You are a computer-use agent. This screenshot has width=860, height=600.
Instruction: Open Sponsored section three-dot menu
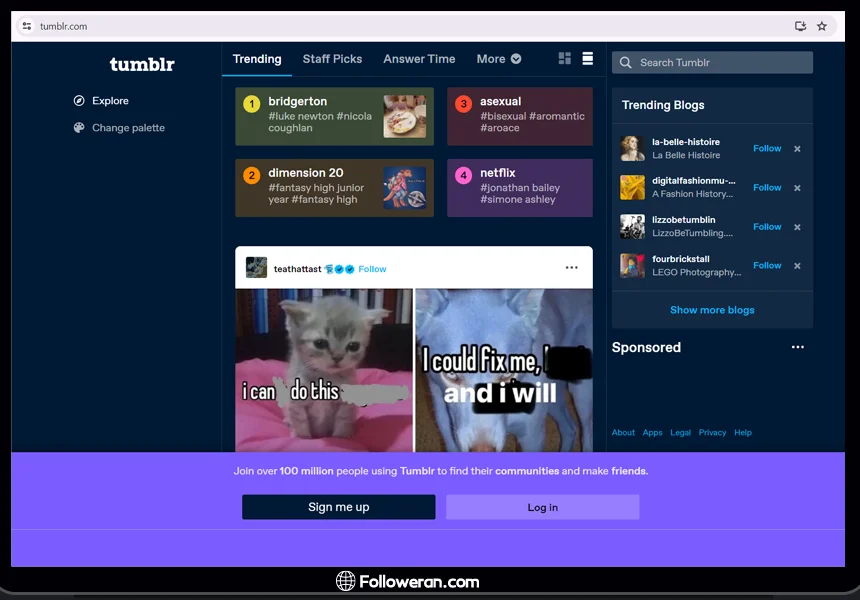click(797, 348)
